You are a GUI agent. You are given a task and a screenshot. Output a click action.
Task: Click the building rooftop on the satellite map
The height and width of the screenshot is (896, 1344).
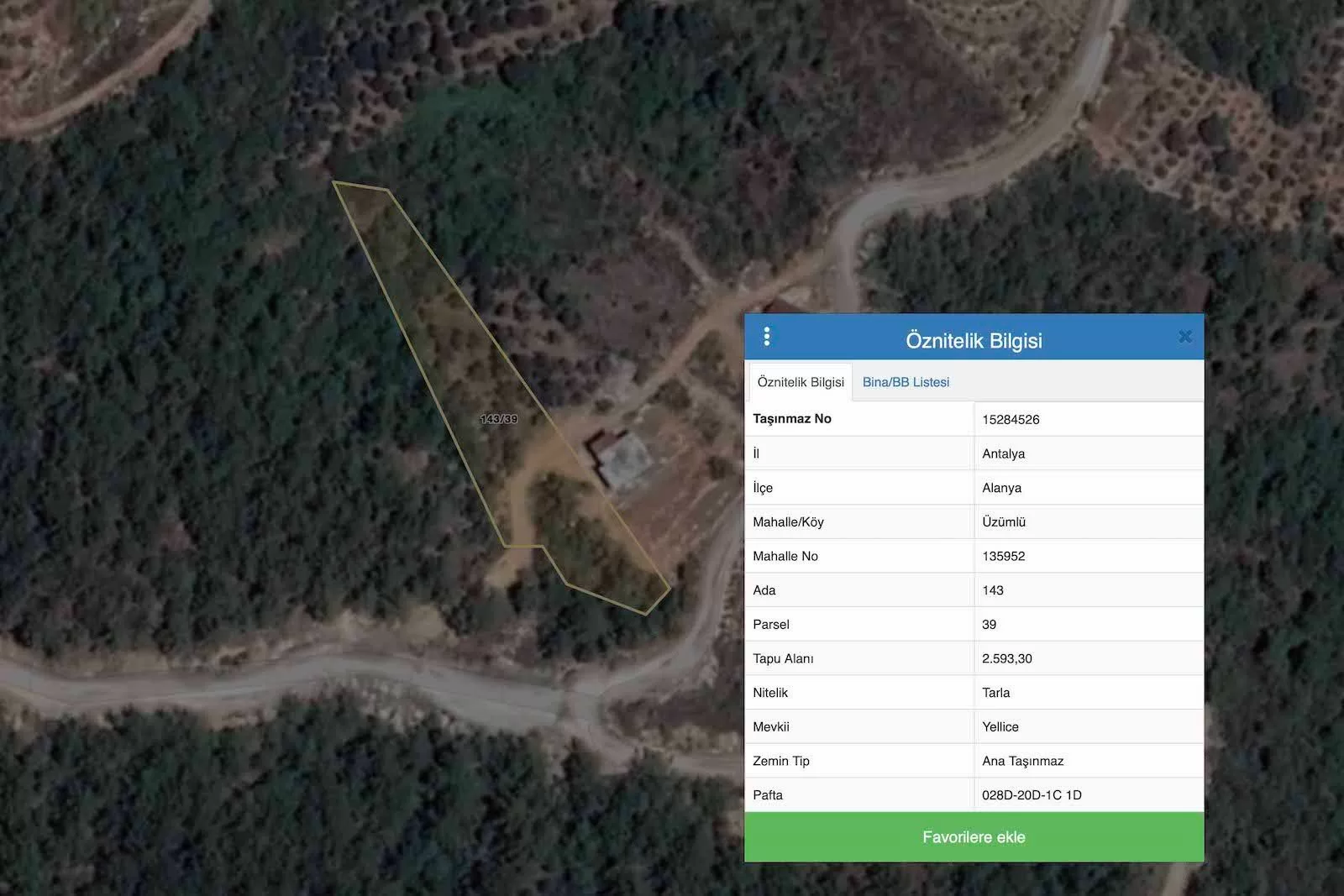(625, 462)
